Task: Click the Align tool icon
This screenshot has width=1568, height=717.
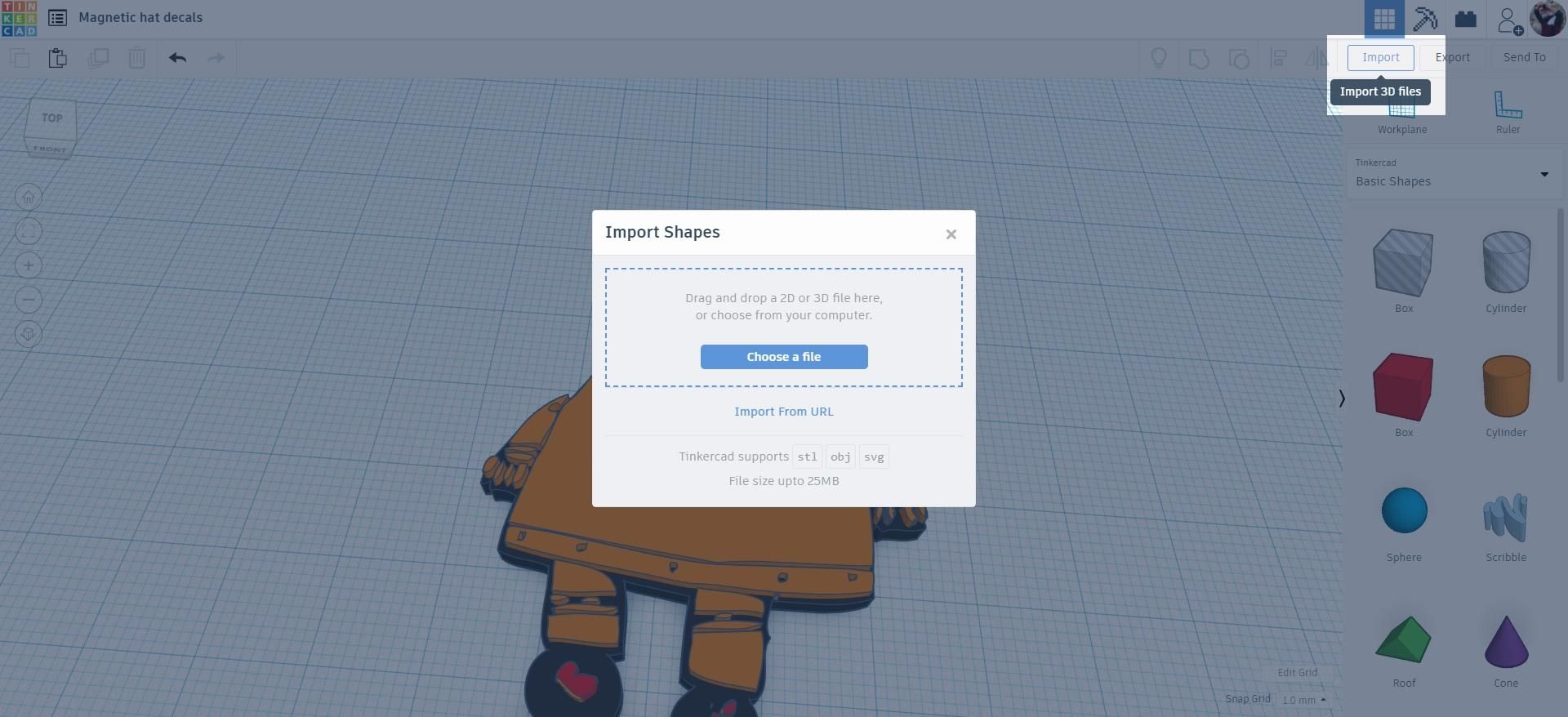Action: click(x=1279, y=58)
